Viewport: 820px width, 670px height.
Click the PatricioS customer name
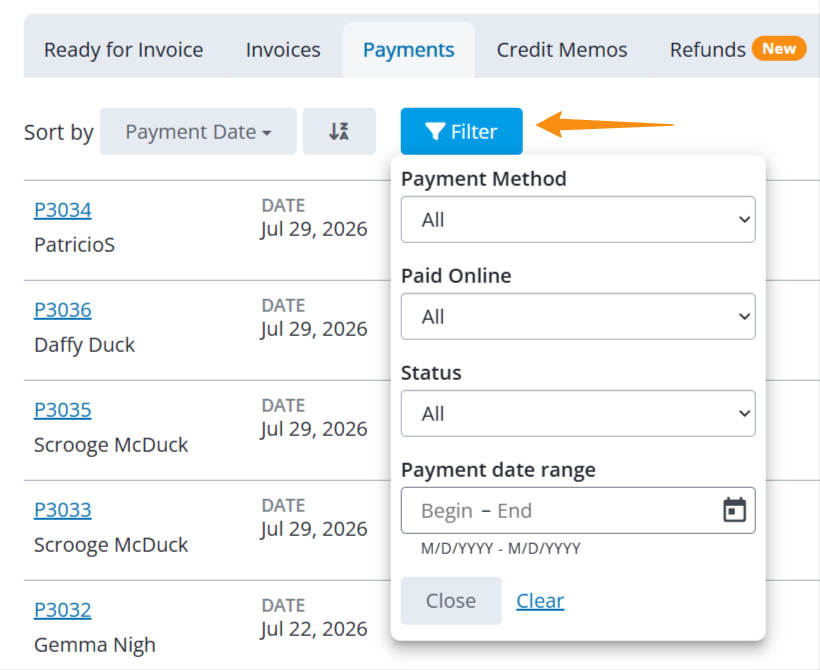74,245
